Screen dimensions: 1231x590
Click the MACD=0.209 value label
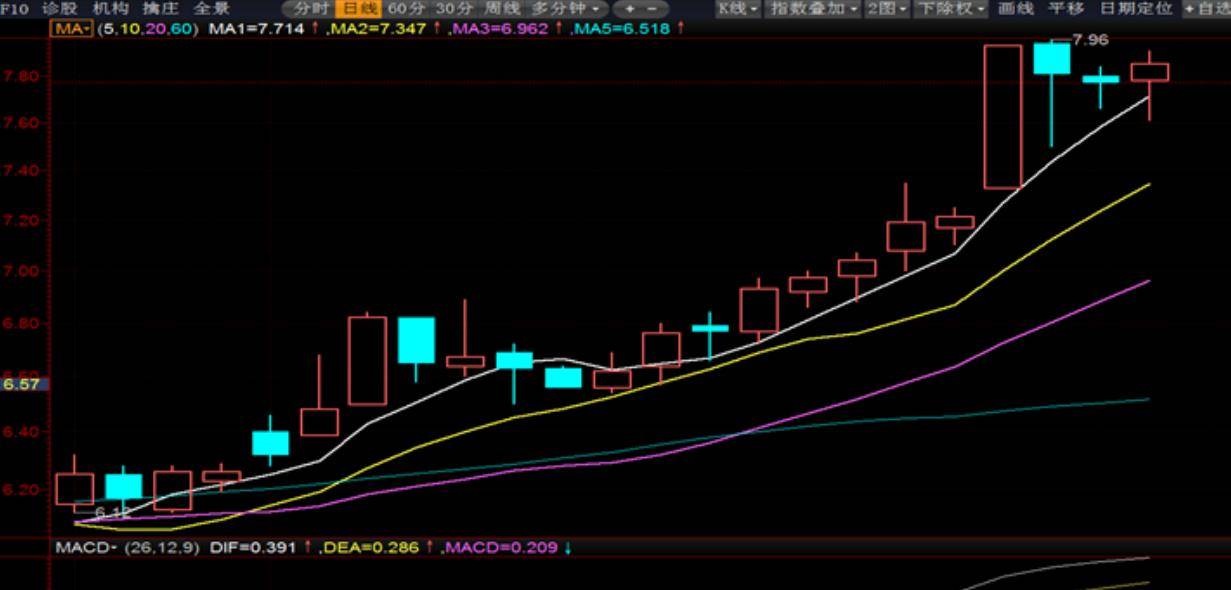tap(500, 547)
